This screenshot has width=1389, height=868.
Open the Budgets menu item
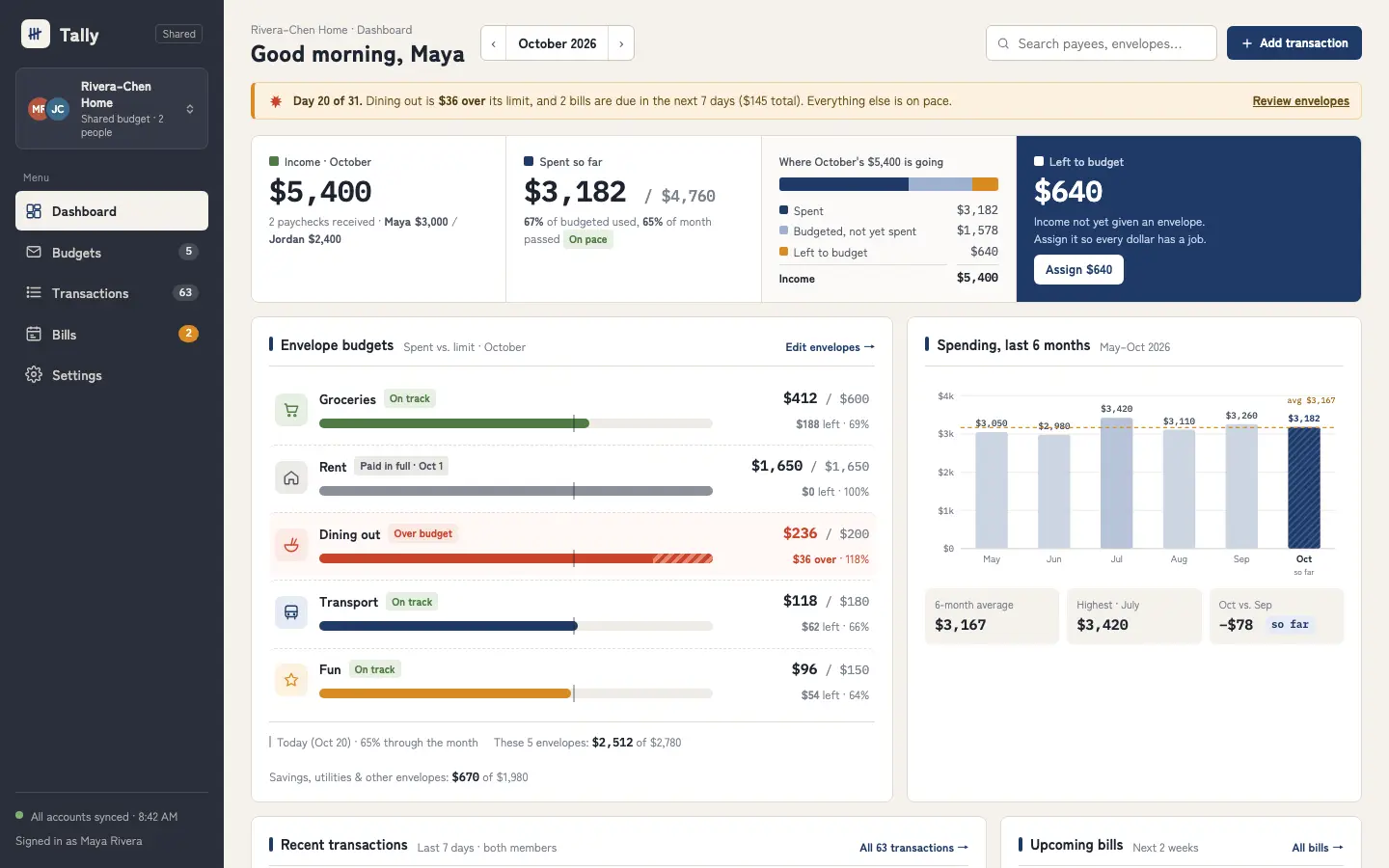[112, 253]
